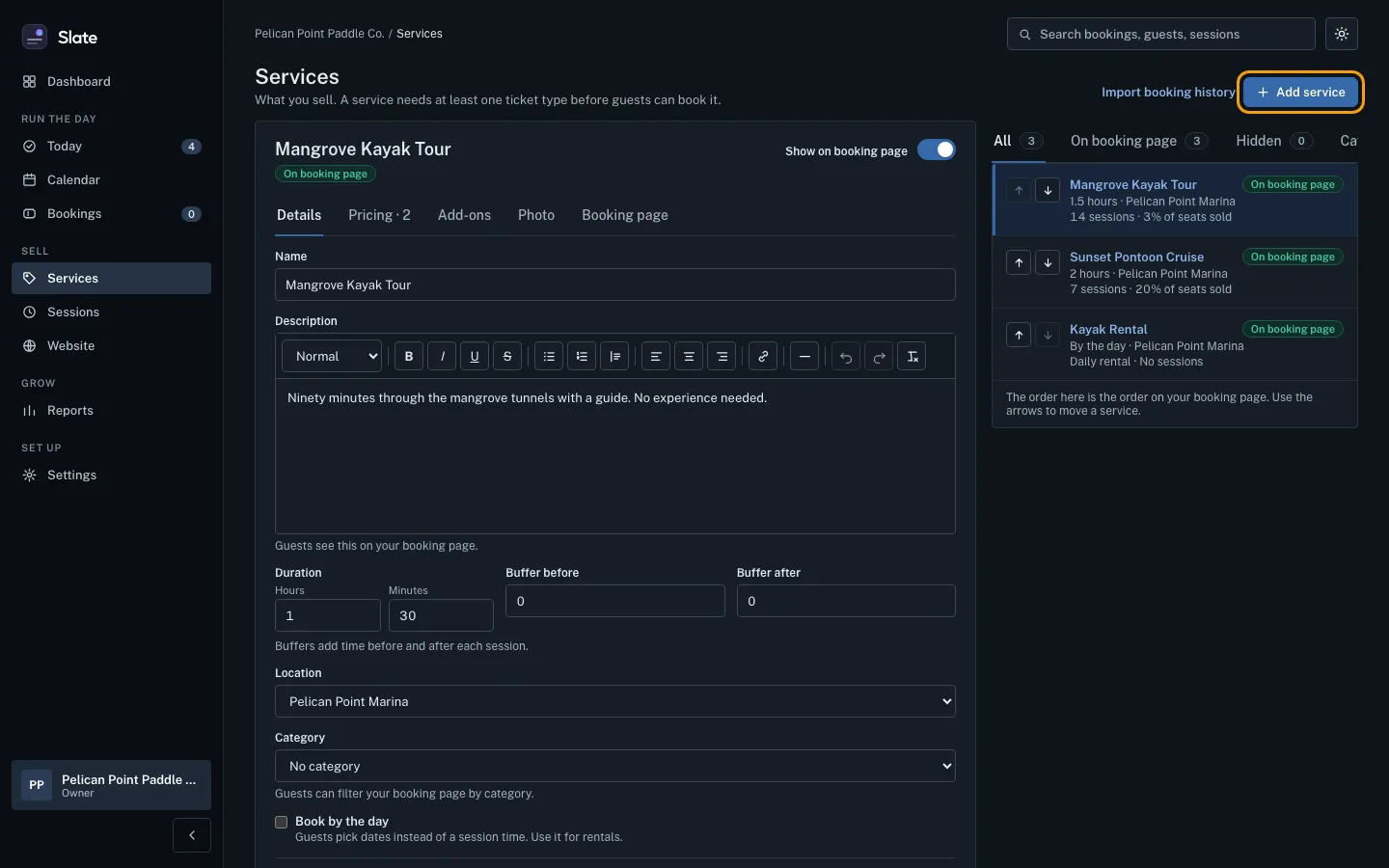1389x868 pixels.
Task: Open Mangrove Kayak Tour in services list
Action: tap(1132, 184)
